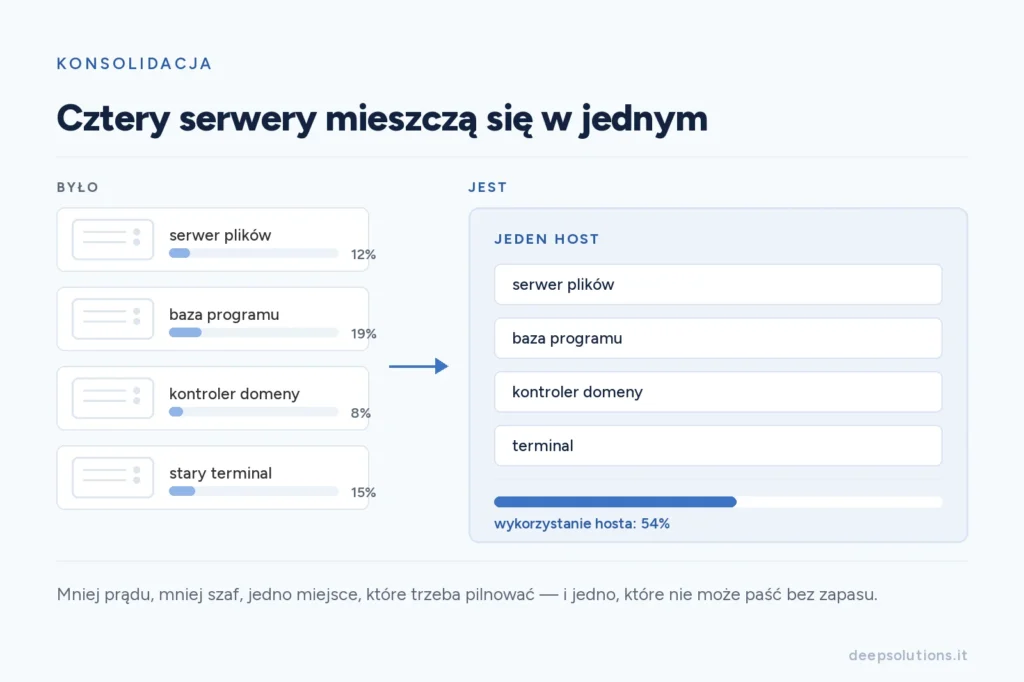This screenshot has width=1024, height=682.
Task: Click the title 'Cztery serwery mieszczą się w jednym'
Action: [382, 119]
